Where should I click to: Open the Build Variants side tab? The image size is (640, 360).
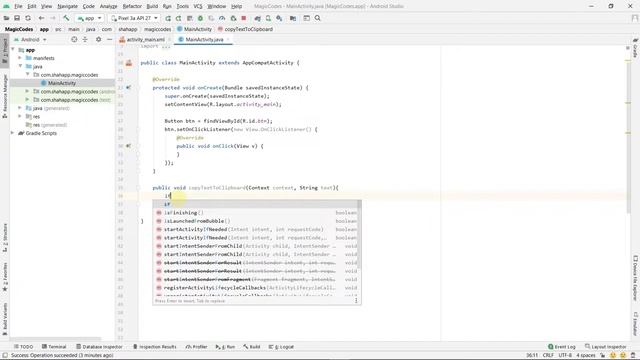point(5,318)
